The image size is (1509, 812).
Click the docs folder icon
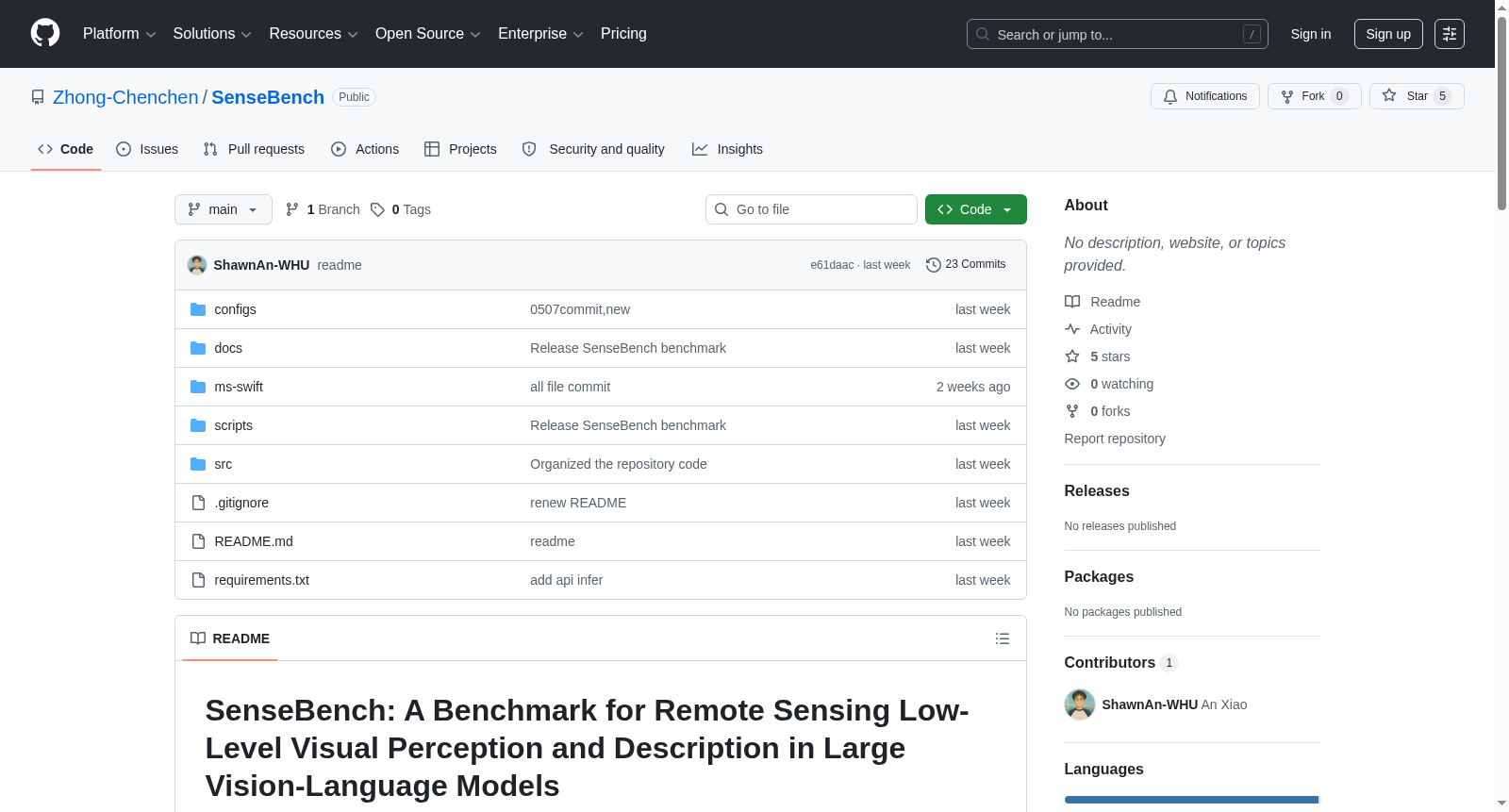click(x=198, y=348)
